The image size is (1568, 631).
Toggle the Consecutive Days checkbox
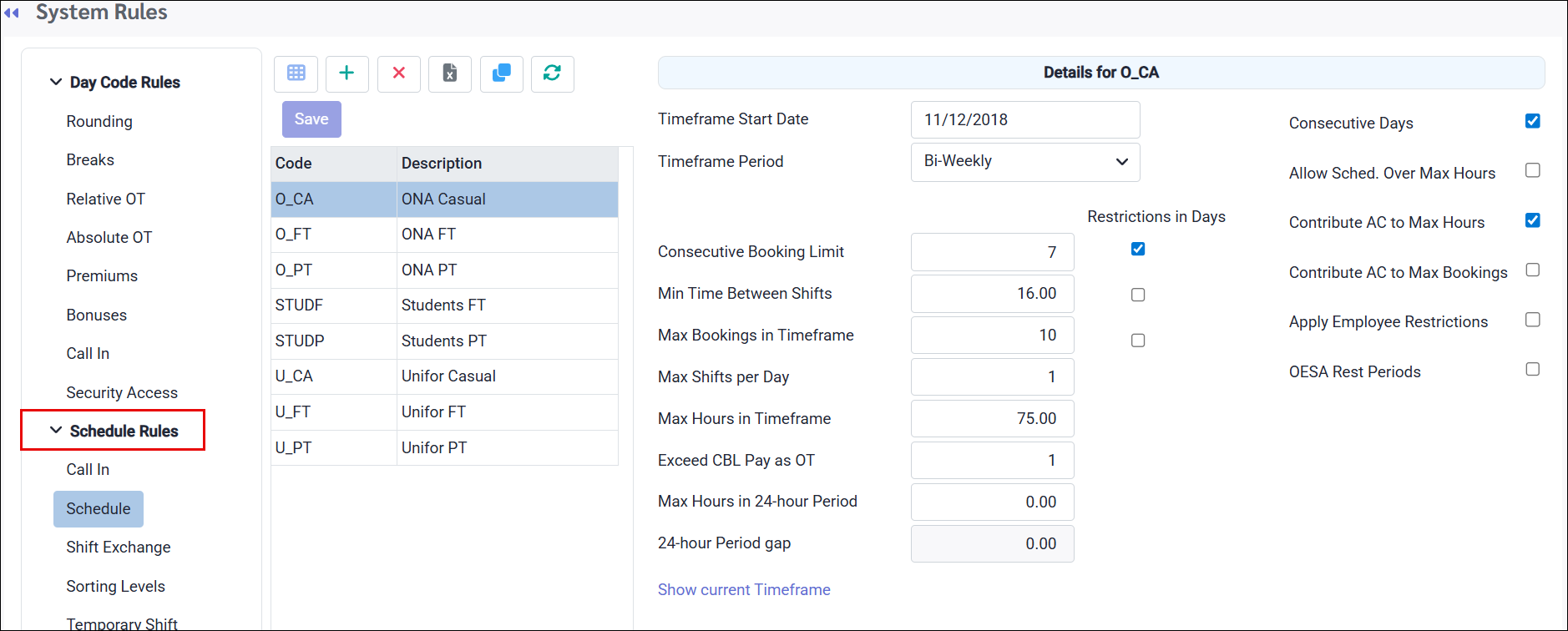pyautogui.click(x=1532, y=121)
